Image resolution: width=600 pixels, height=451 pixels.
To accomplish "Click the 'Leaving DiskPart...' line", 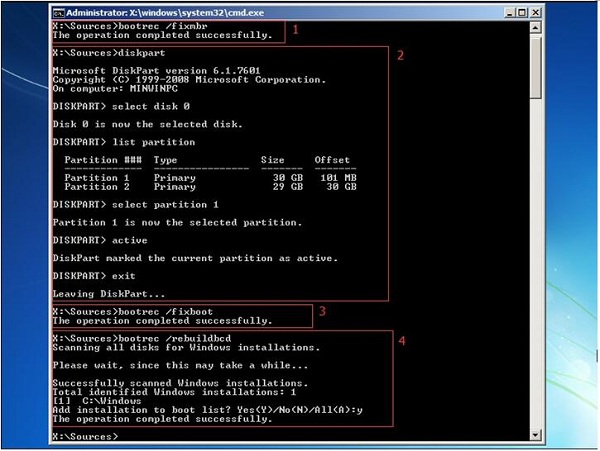I will (109, 294).
